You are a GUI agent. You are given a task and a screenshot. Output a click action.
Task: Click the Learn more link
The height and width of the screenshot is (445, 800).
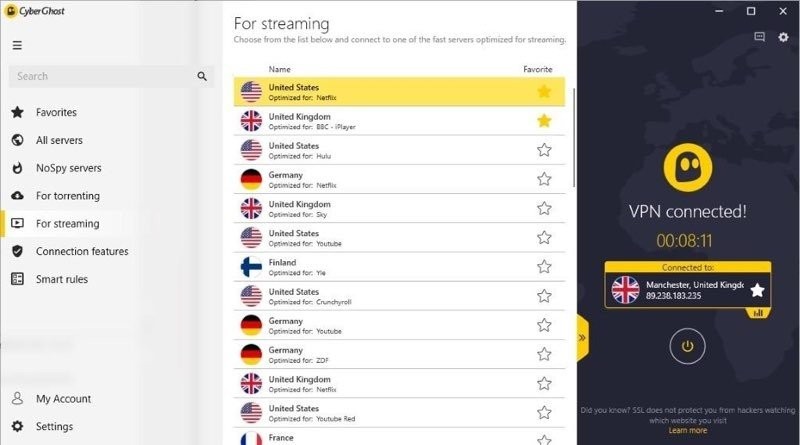(687, 430)
